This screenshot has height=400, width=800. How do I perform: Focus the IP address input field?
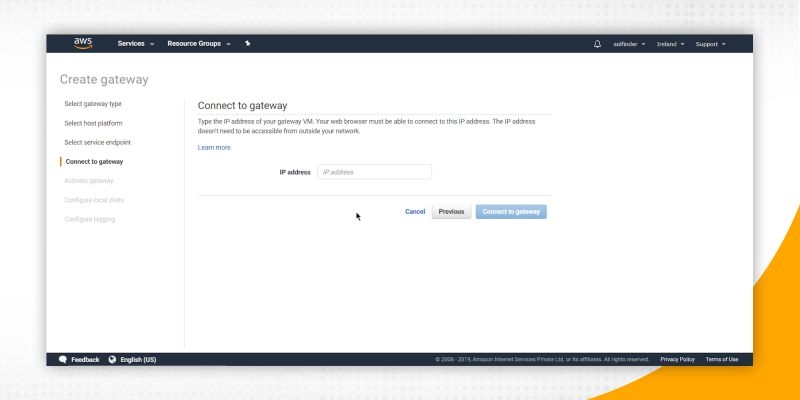click(x=374, y=172)
